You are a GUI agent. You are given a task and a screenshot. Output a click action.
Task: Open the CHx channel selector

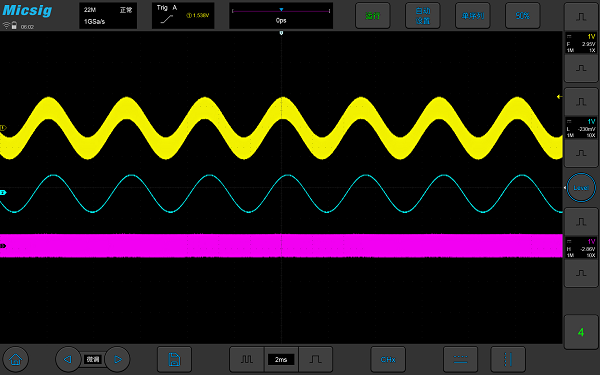(x=388, y=359)
